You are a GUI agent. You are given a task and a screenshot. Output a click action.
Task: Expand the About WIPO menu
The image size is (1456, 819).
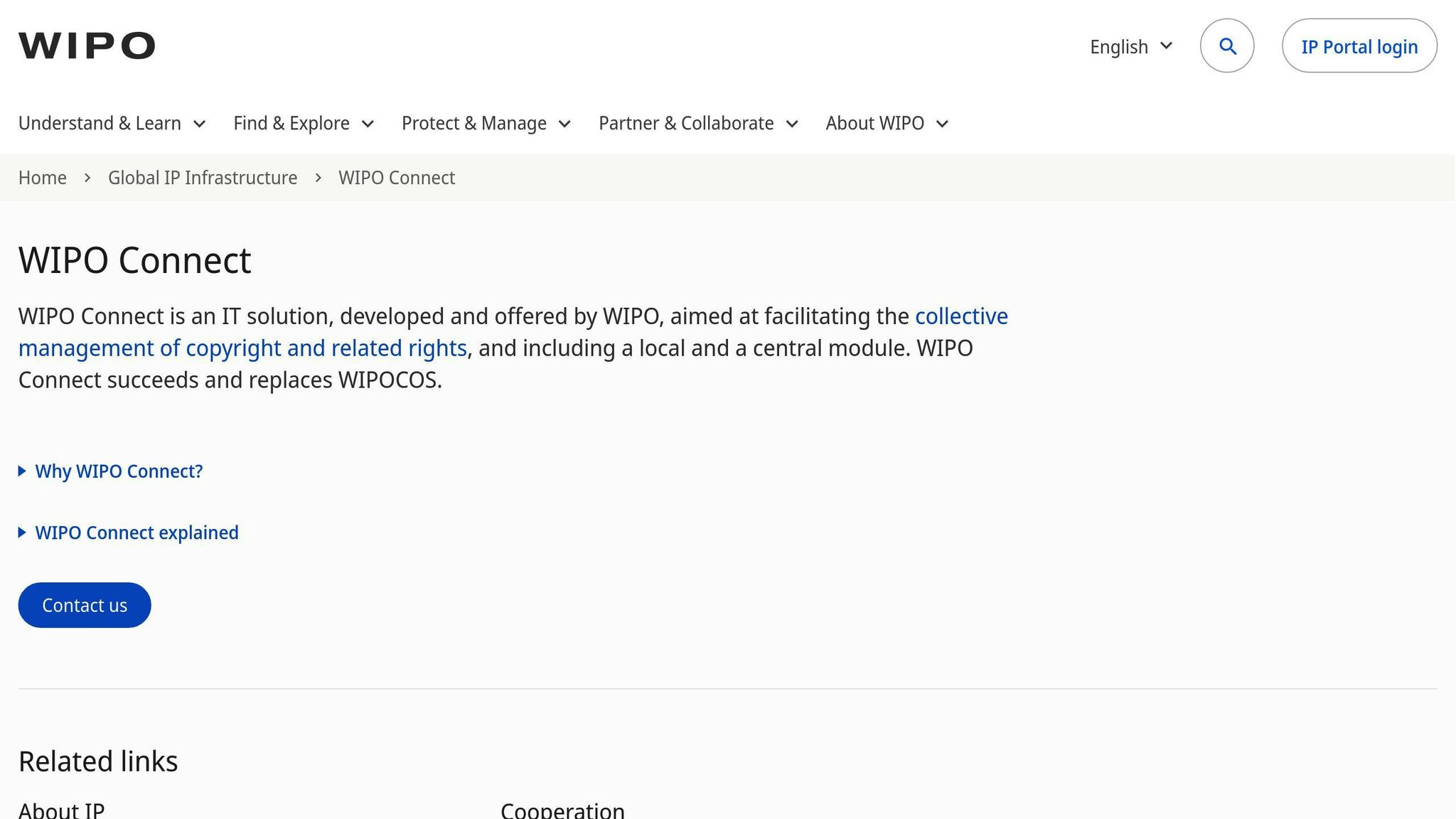tap(887, 123)
